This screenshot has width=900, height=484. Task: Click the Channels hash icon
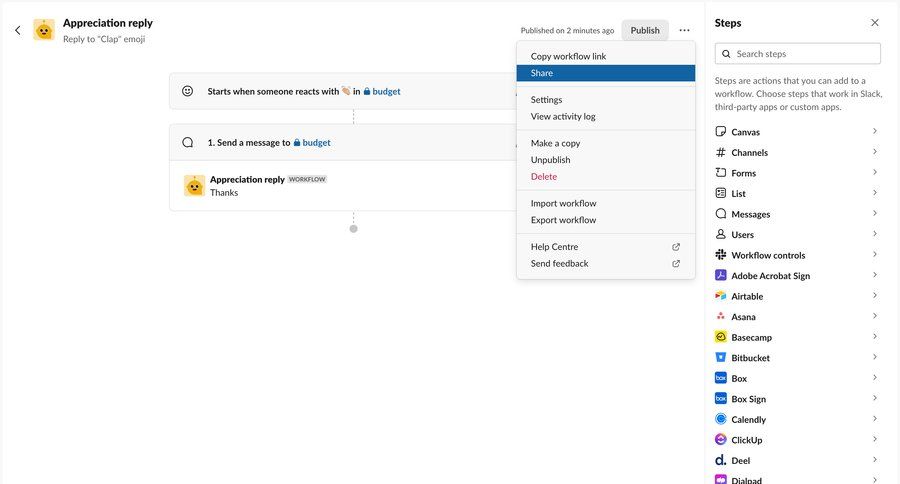click(721, 152)
